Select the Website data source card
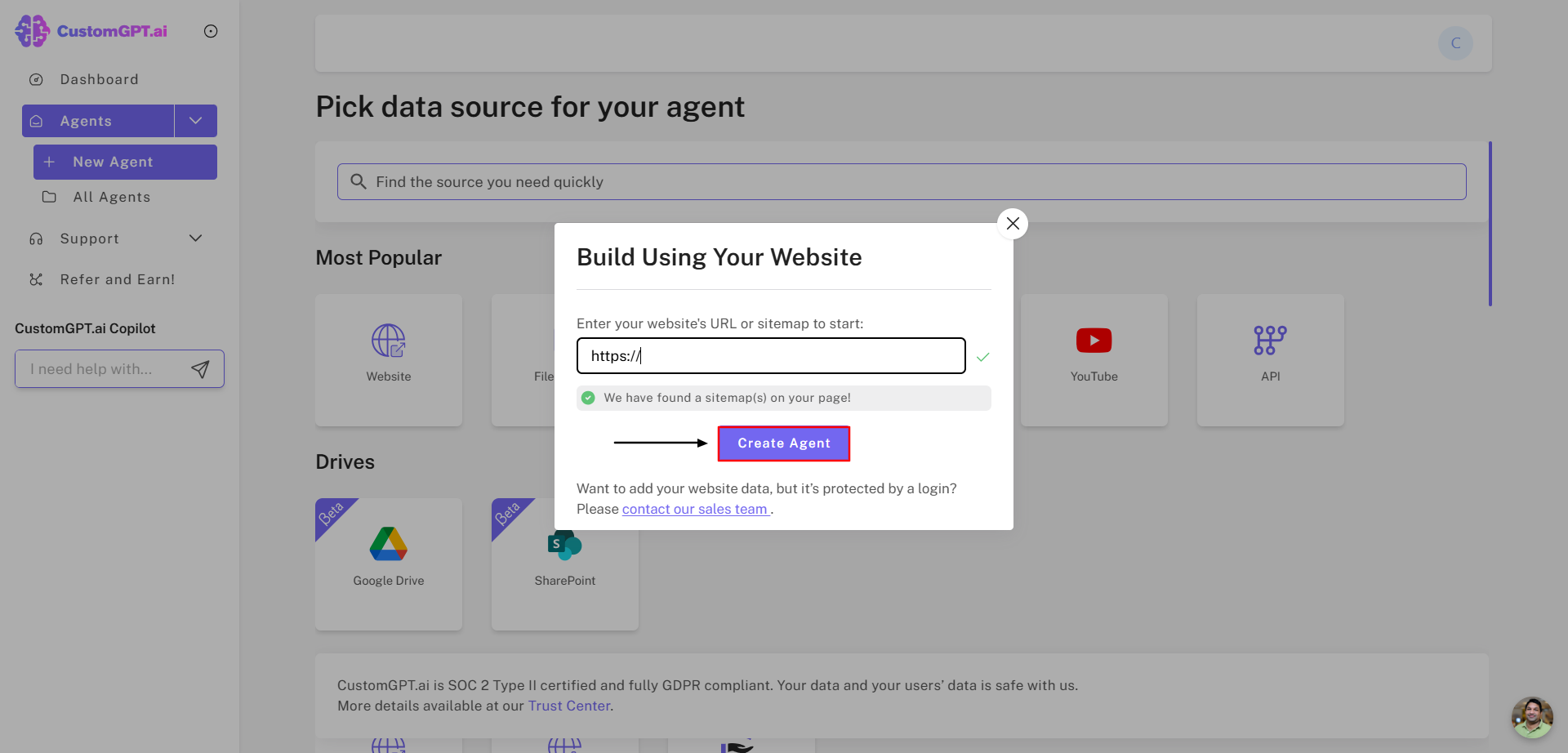The image size is (1568, 753). (x=389, y=360)
